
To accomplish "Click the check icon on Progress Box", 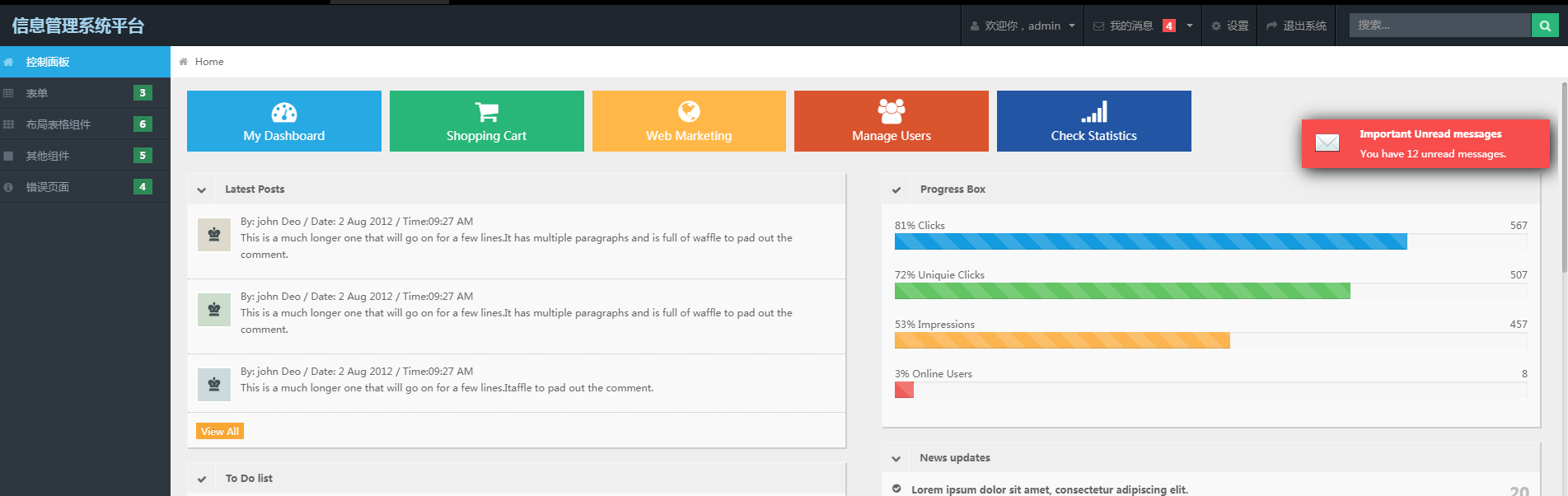I will coord(896,190).
